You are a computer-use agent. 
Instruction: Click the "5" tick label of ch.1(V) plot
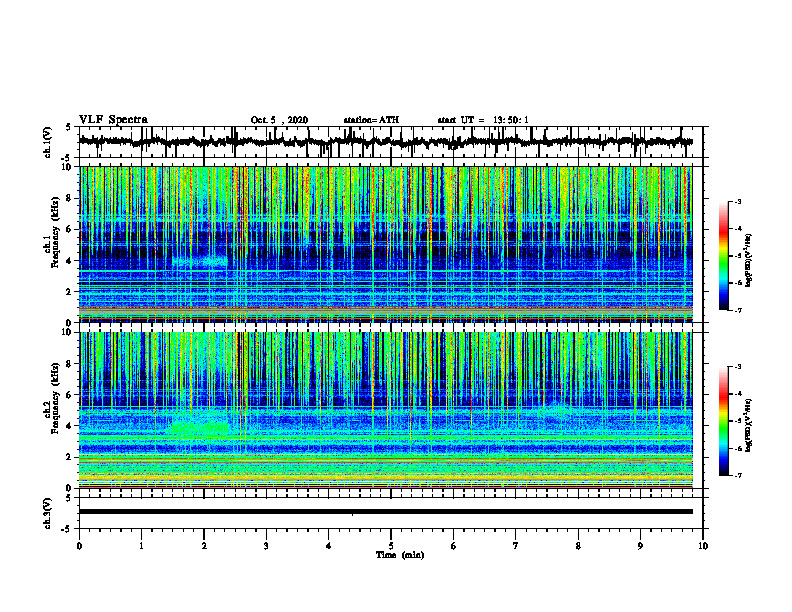(x=68, y=127)
